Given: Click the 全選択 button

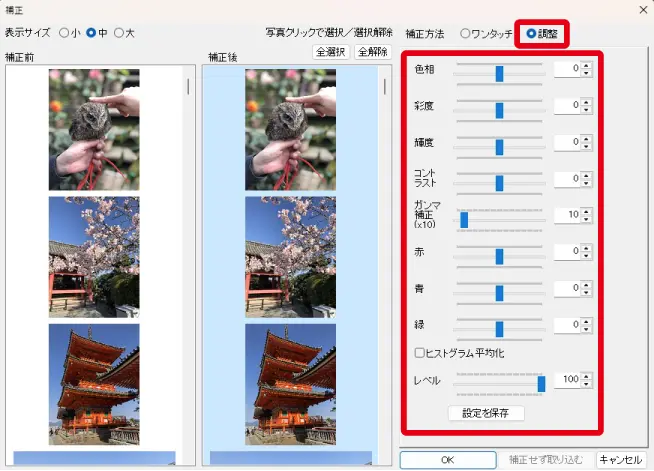Looking at the screenshot, I should click(x=331, y=52).
